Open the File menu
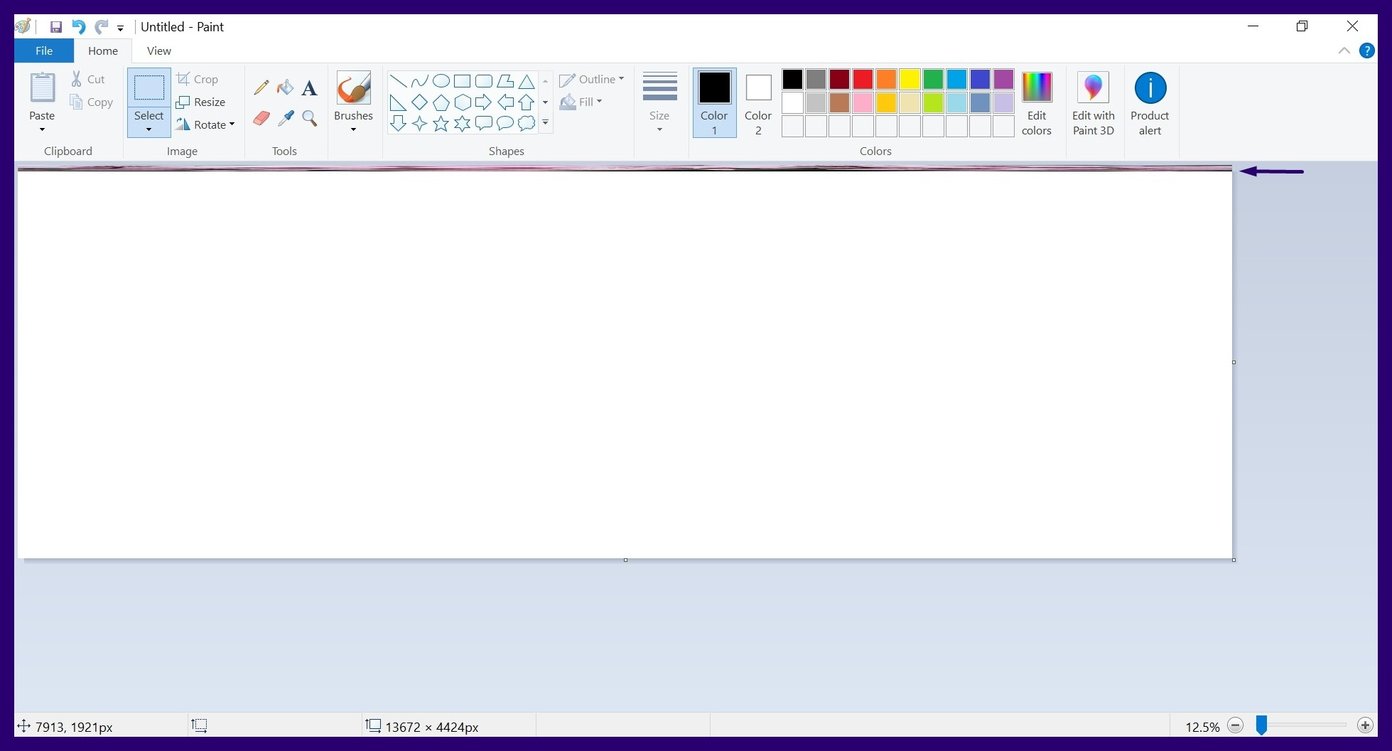 coord(44,50)
